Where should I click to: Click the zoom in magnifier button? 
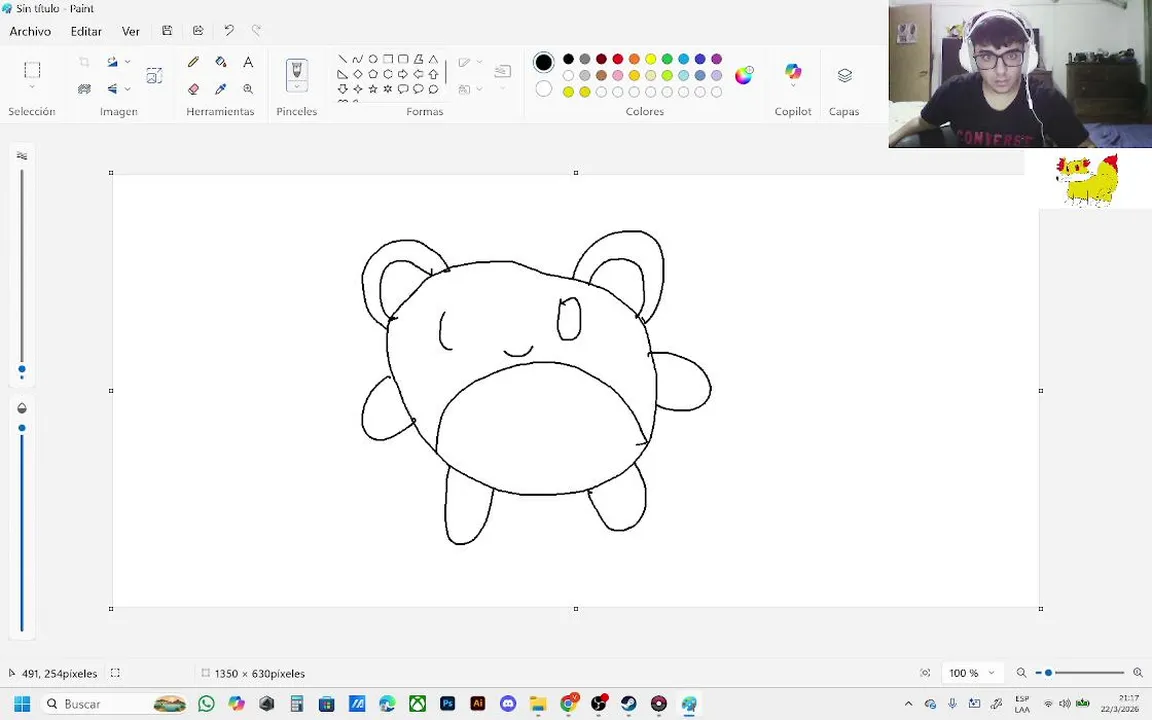1138,673
